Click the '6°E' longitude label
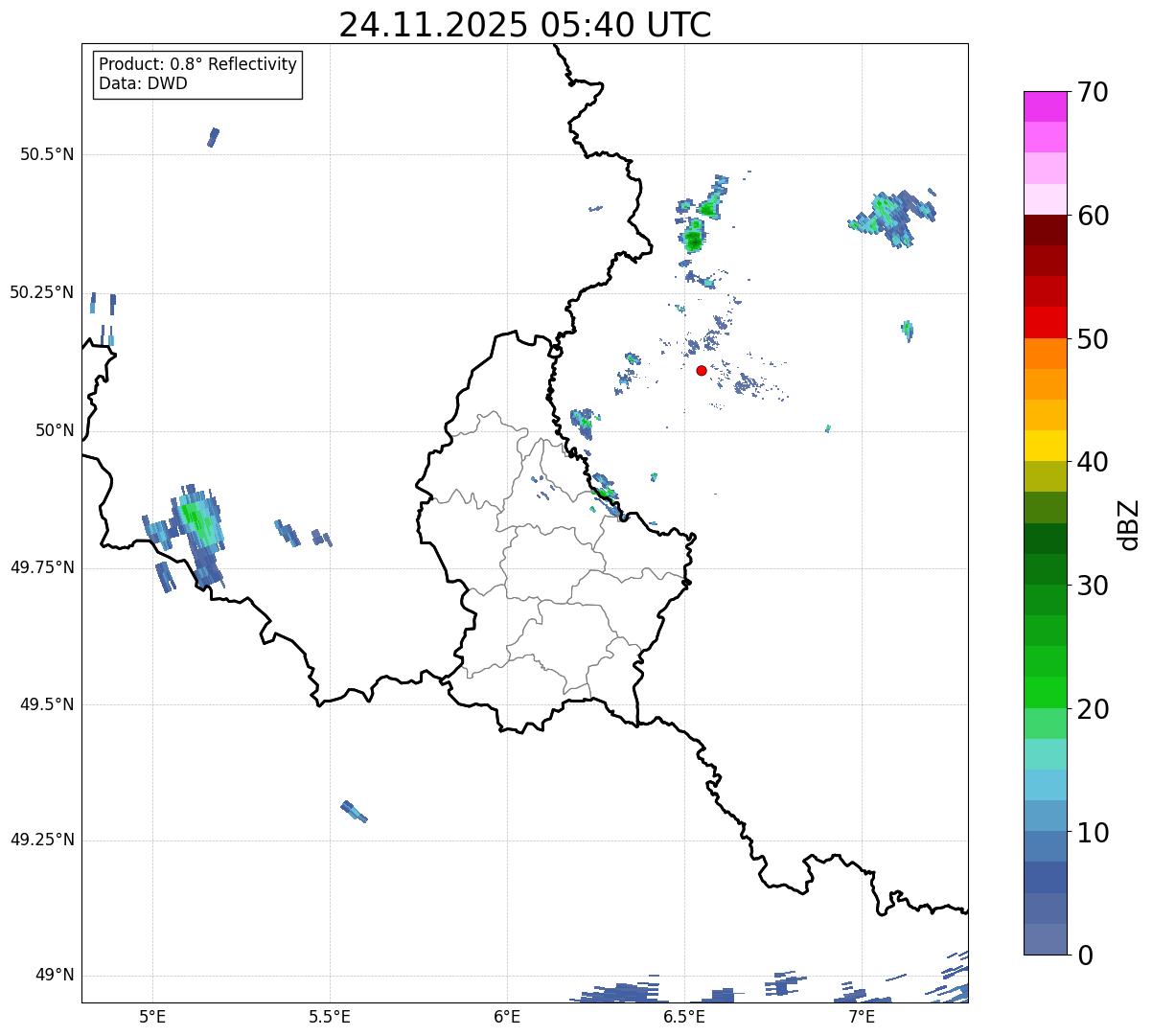The image size is (1152, 1036). coord(507,1016)
